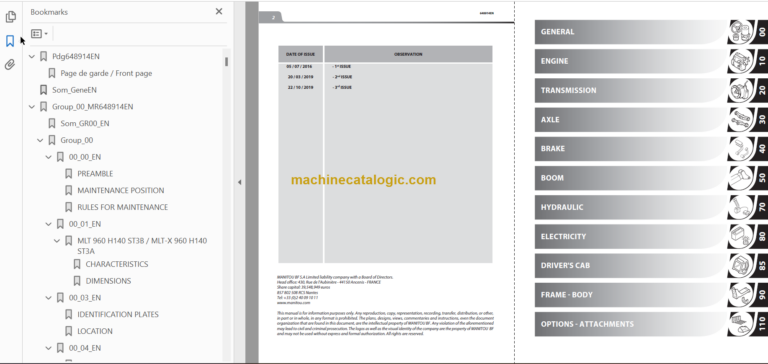Open the Pdg648914EN bookmark
Screen dimensions: 768x364
point(76,56)
